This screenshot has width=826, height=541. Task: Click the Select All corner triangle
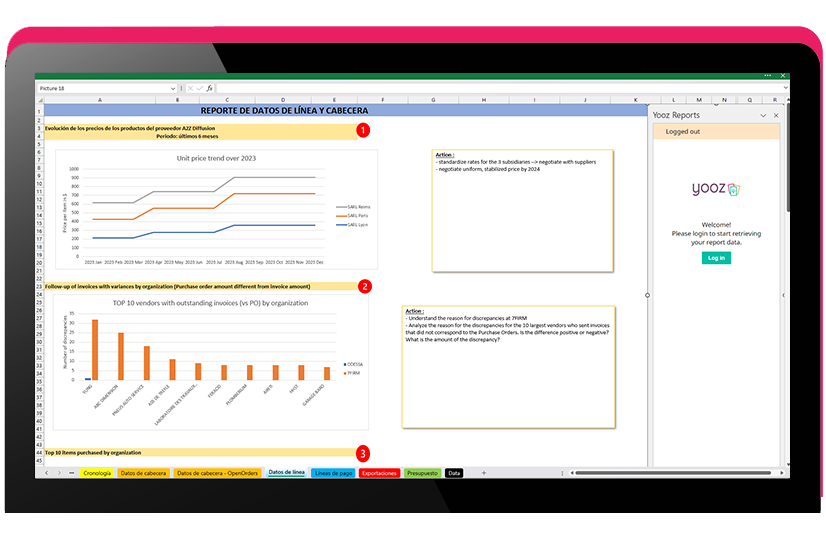click(40, 100)
